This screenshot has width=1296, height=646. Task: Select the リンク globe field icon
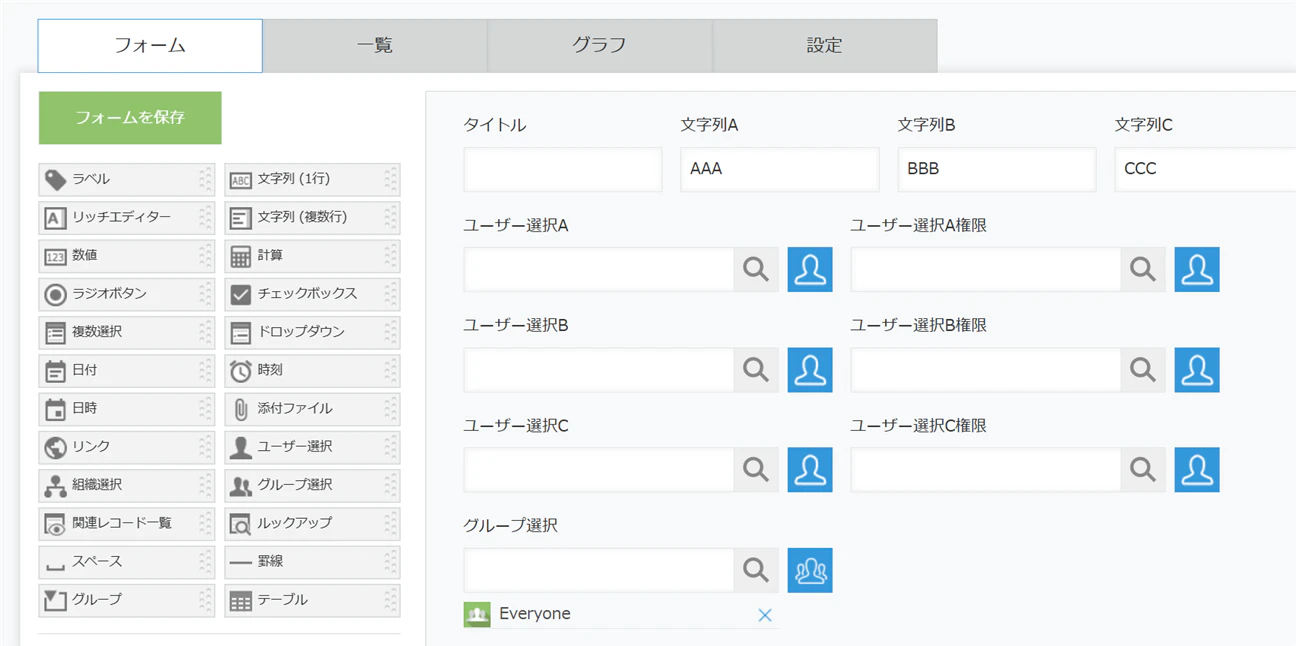tap(55, 447)
